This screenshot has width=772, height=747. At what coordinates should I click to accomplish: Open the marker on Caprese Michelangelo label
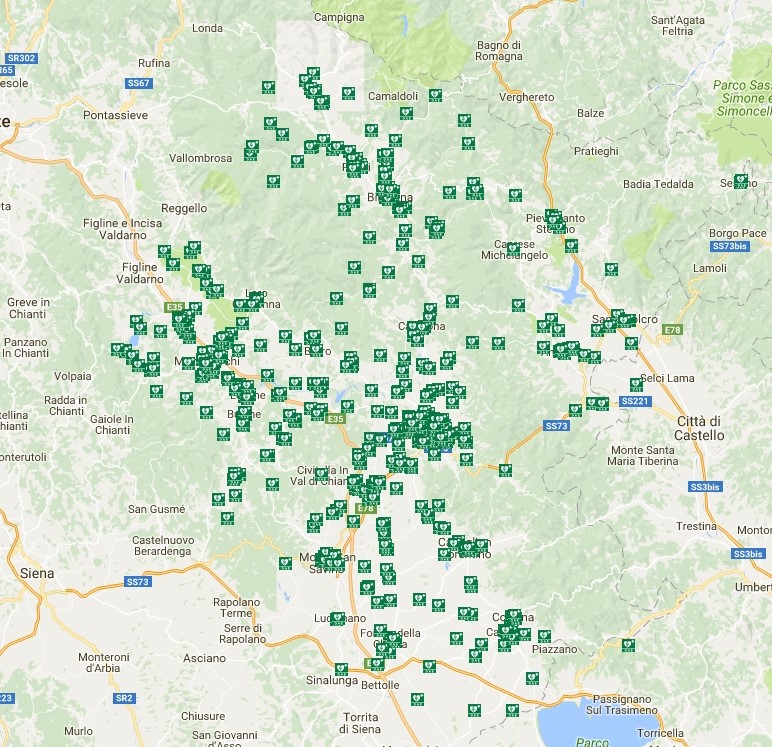(x=514, y=248)
